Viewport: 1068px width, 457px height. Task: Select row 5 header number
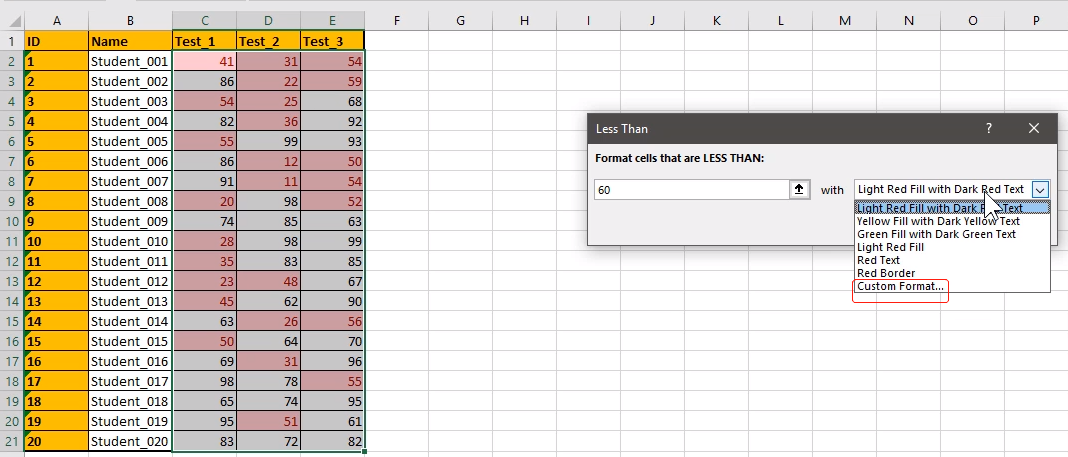pyautogui.click(x=12, y=121)
